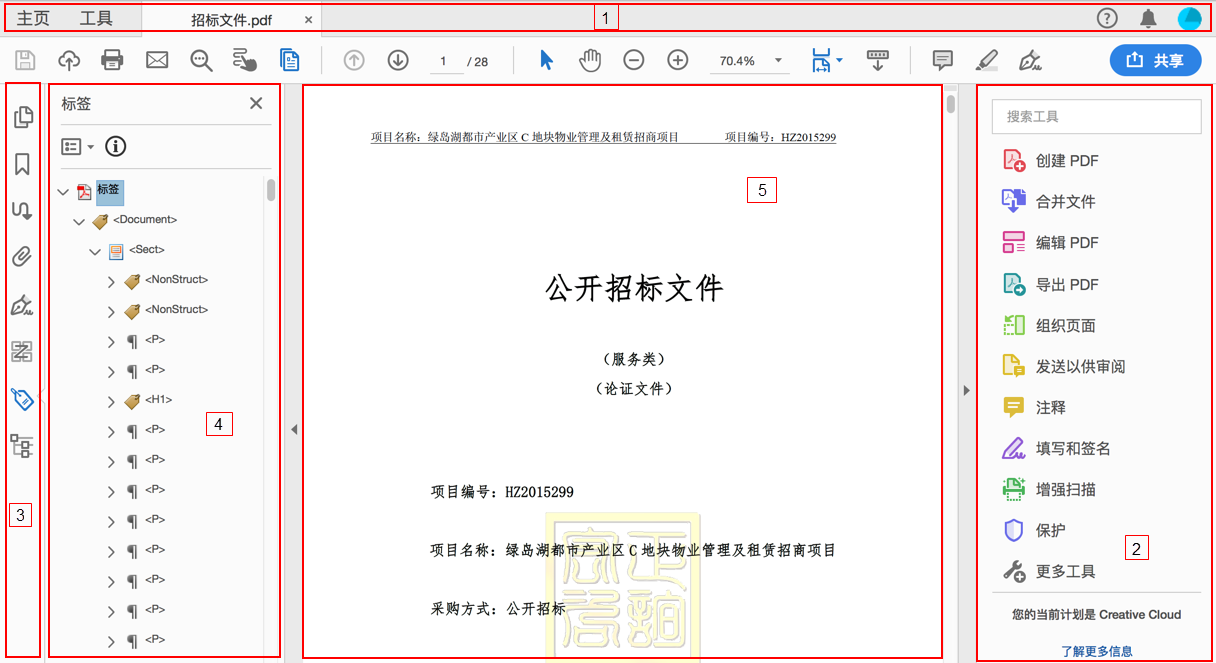Open page thumbnails sidebar panel

click(x=22, y=117)
